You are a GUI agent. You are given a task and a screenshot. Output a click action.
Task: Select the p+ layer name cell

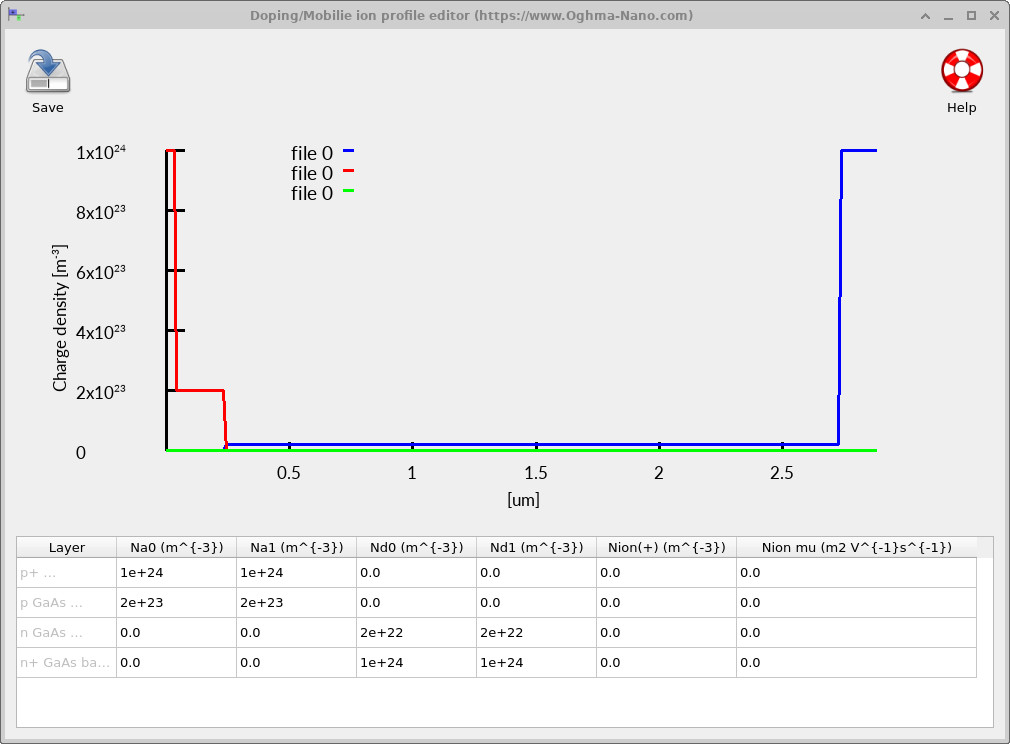coord(66,573)
